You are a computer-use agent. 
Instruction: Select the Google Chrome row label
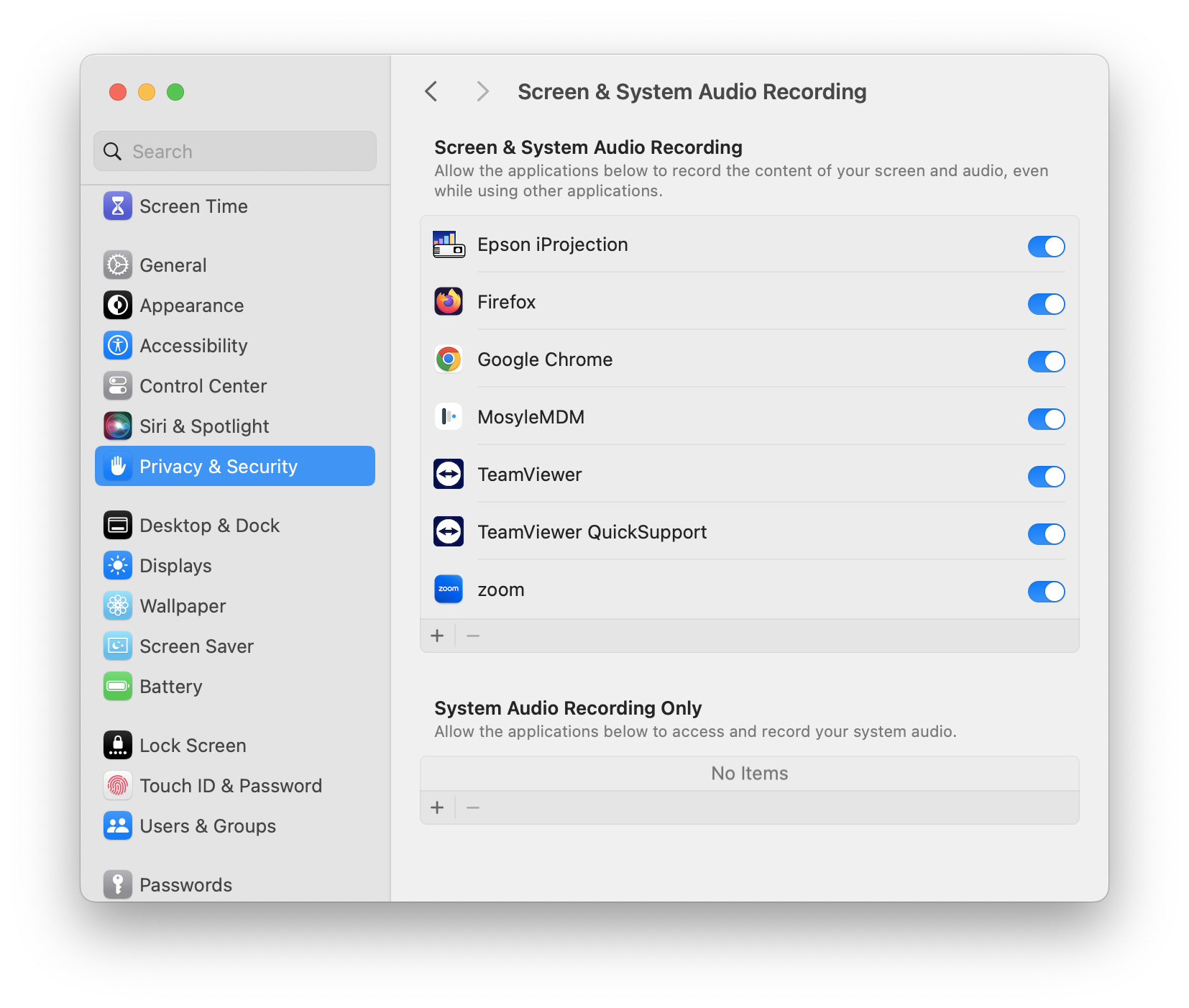(x=545, y=359)
